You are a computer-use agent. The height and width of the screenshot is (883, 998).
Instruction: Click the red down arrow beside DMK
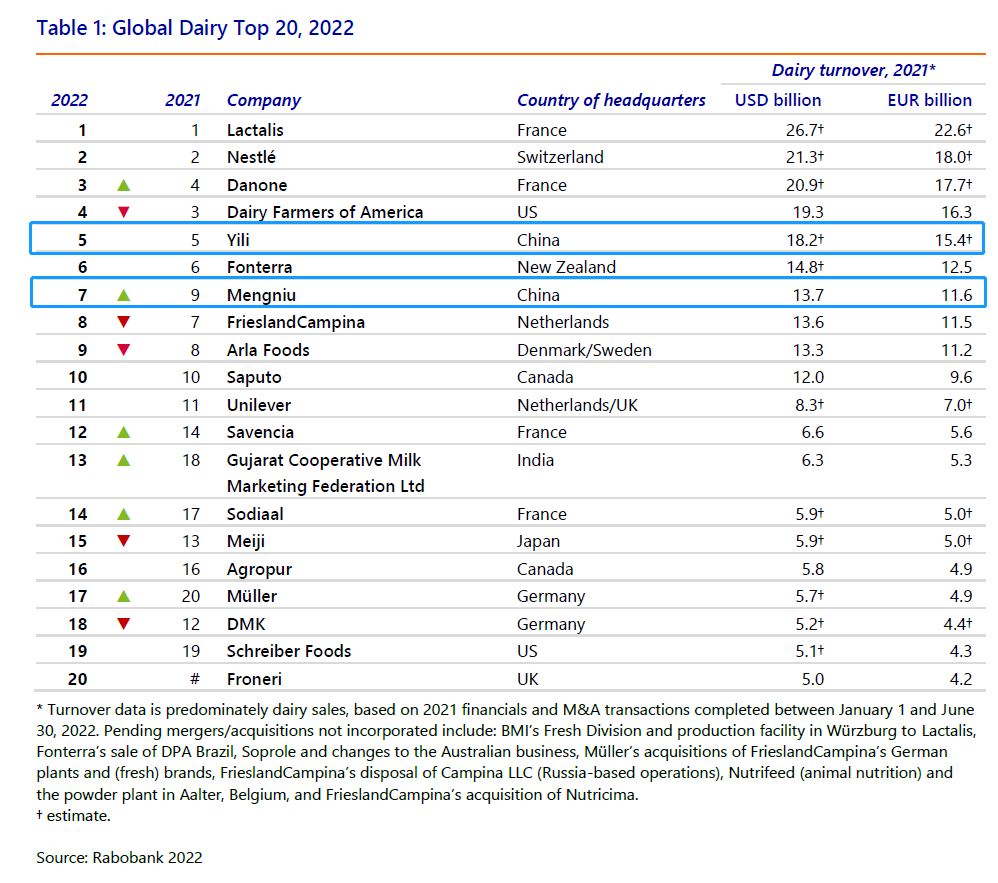tap(123, 624)
